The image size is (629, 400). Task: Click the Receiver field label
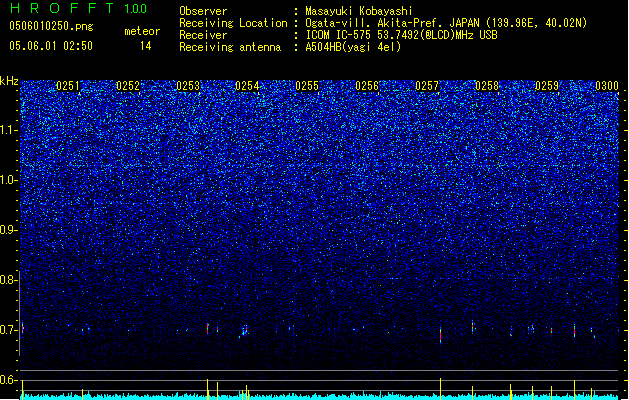pos(203,35)
